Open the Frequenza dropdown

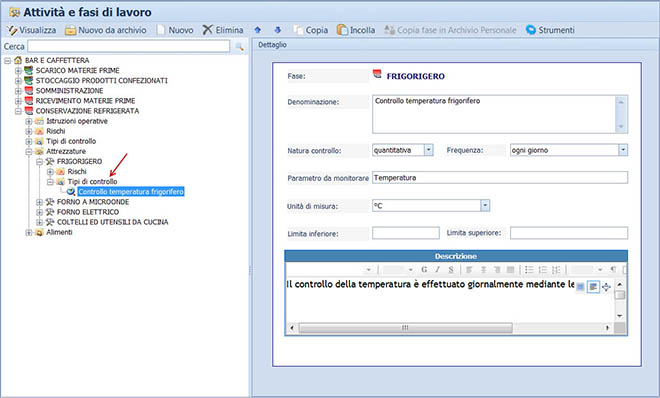coord(623,150)
